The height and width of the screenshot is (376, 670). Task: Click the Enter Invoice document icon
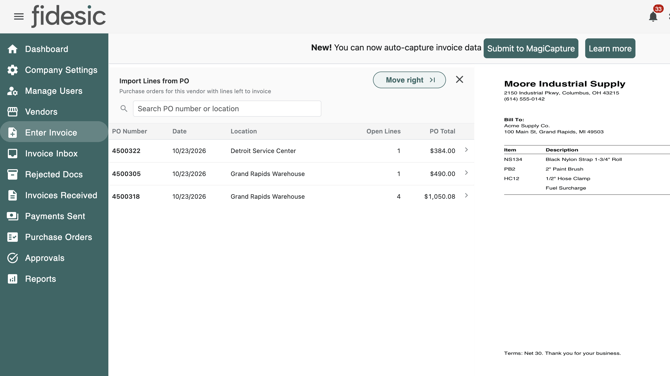point(12,133)
